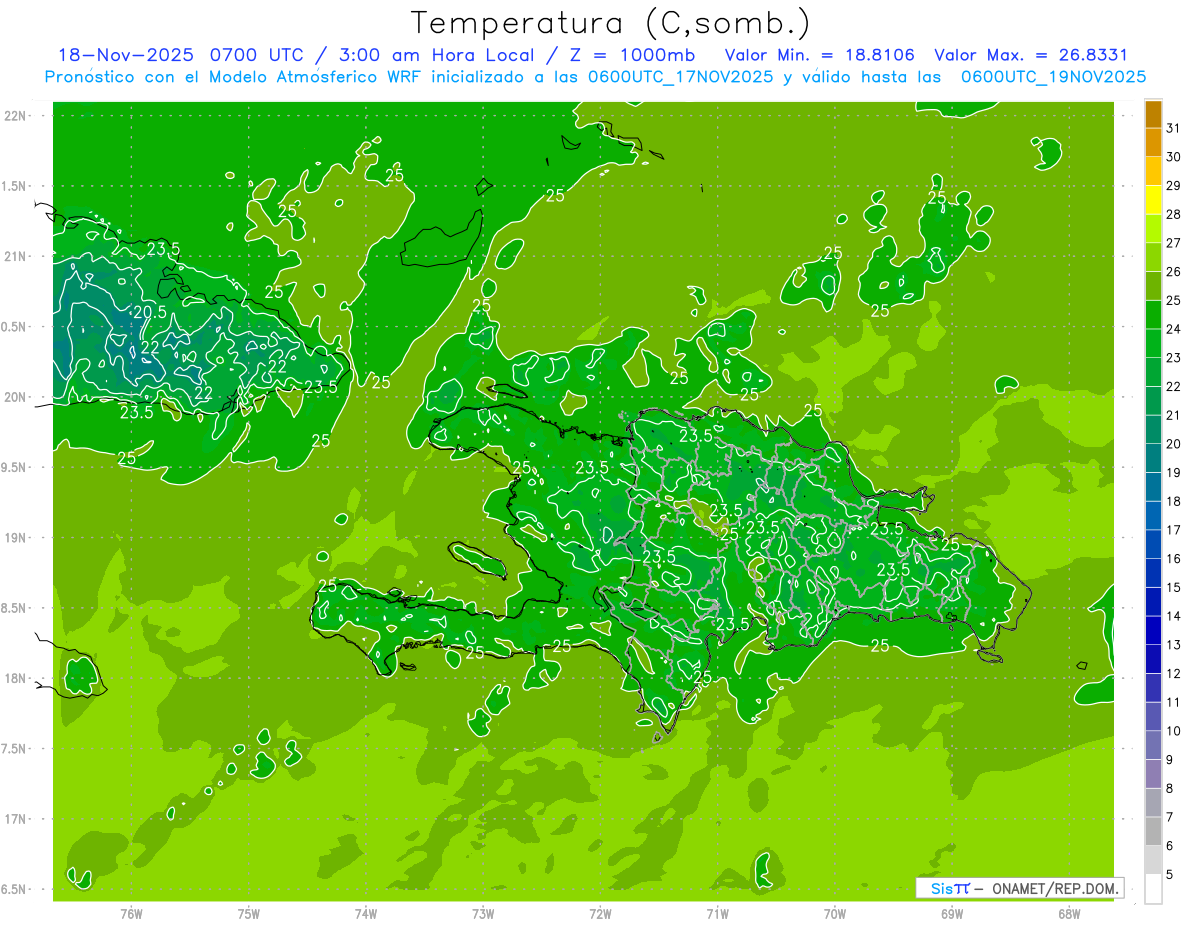Click 'Valor Max. = 26.8331' readout

[x=1031, y=55]
